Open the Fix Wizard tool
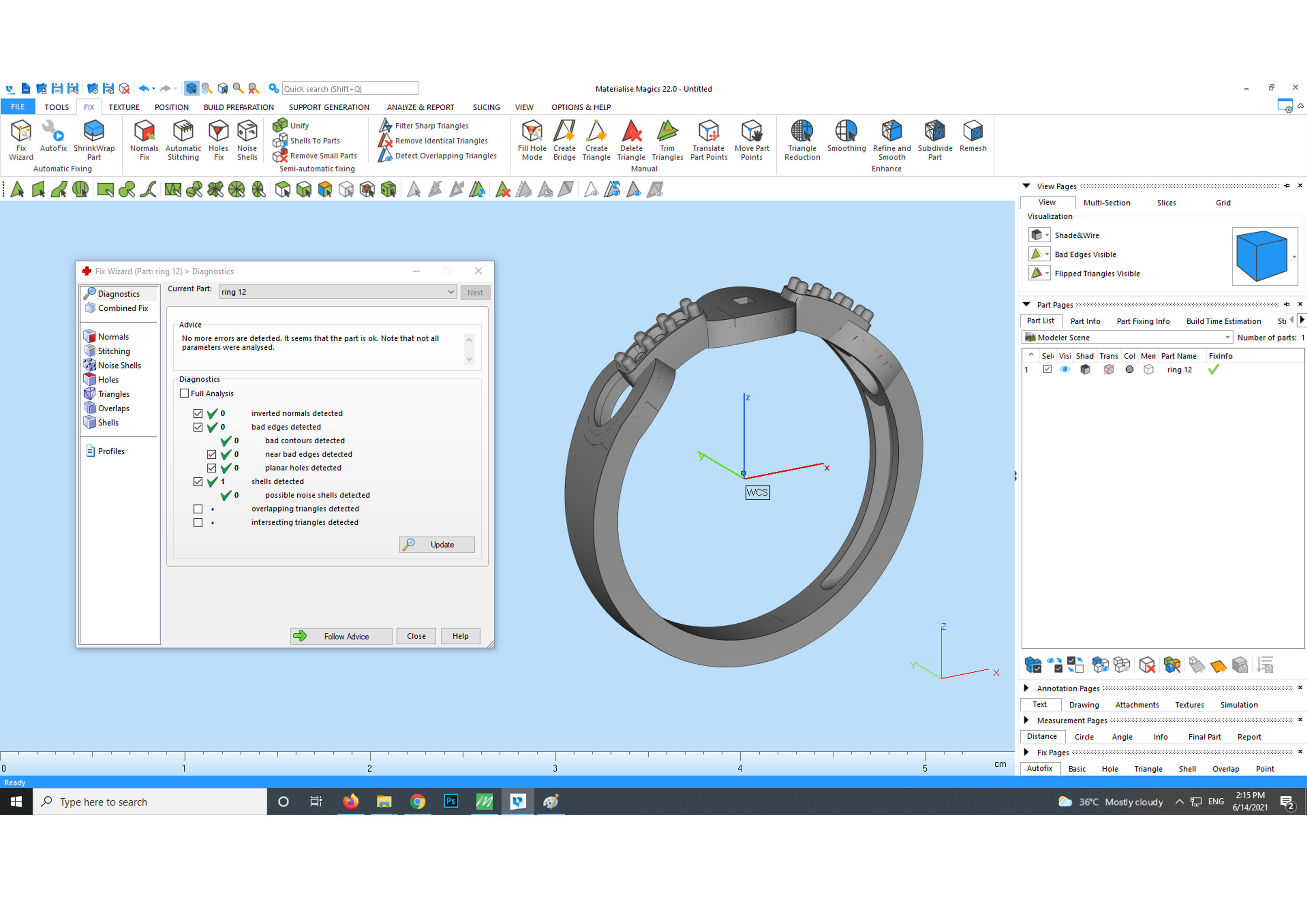This screenshot has width=1307, height=924. click(21, 140)
